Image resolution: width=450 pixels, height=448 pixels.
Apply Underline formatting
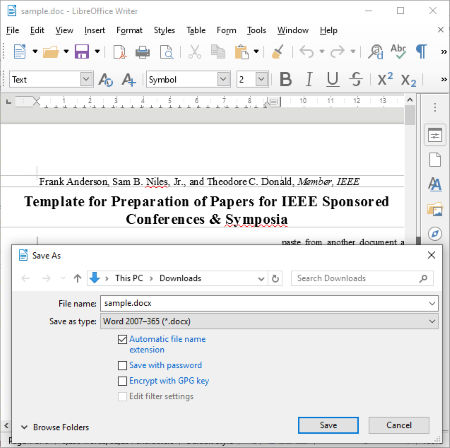[x=332, y=79]
